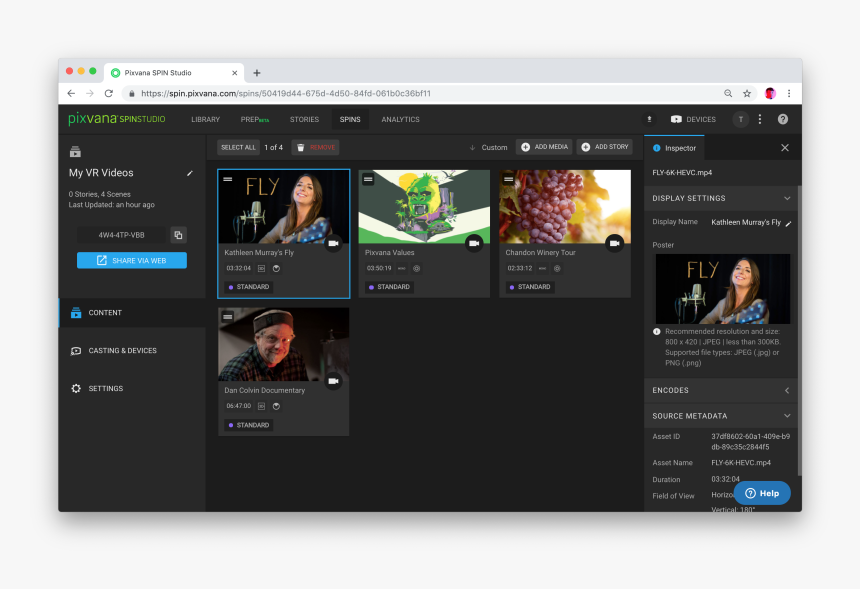The height and width of the screenshot is (589, 860).
Task: Select the Inspector tab
Action: click(675, 148)
